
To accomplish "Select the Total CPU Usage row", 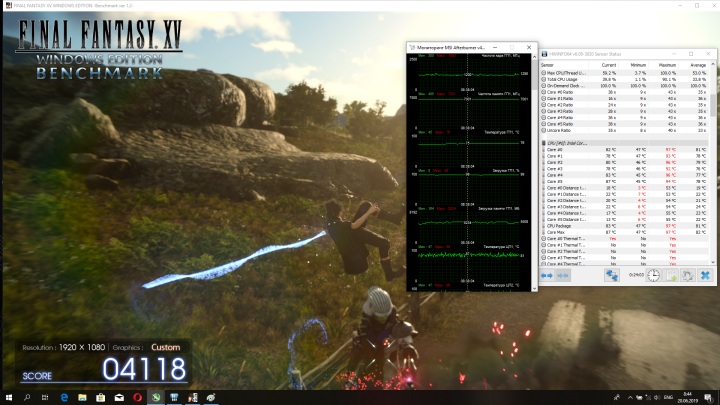I will [x=624, y=79].
